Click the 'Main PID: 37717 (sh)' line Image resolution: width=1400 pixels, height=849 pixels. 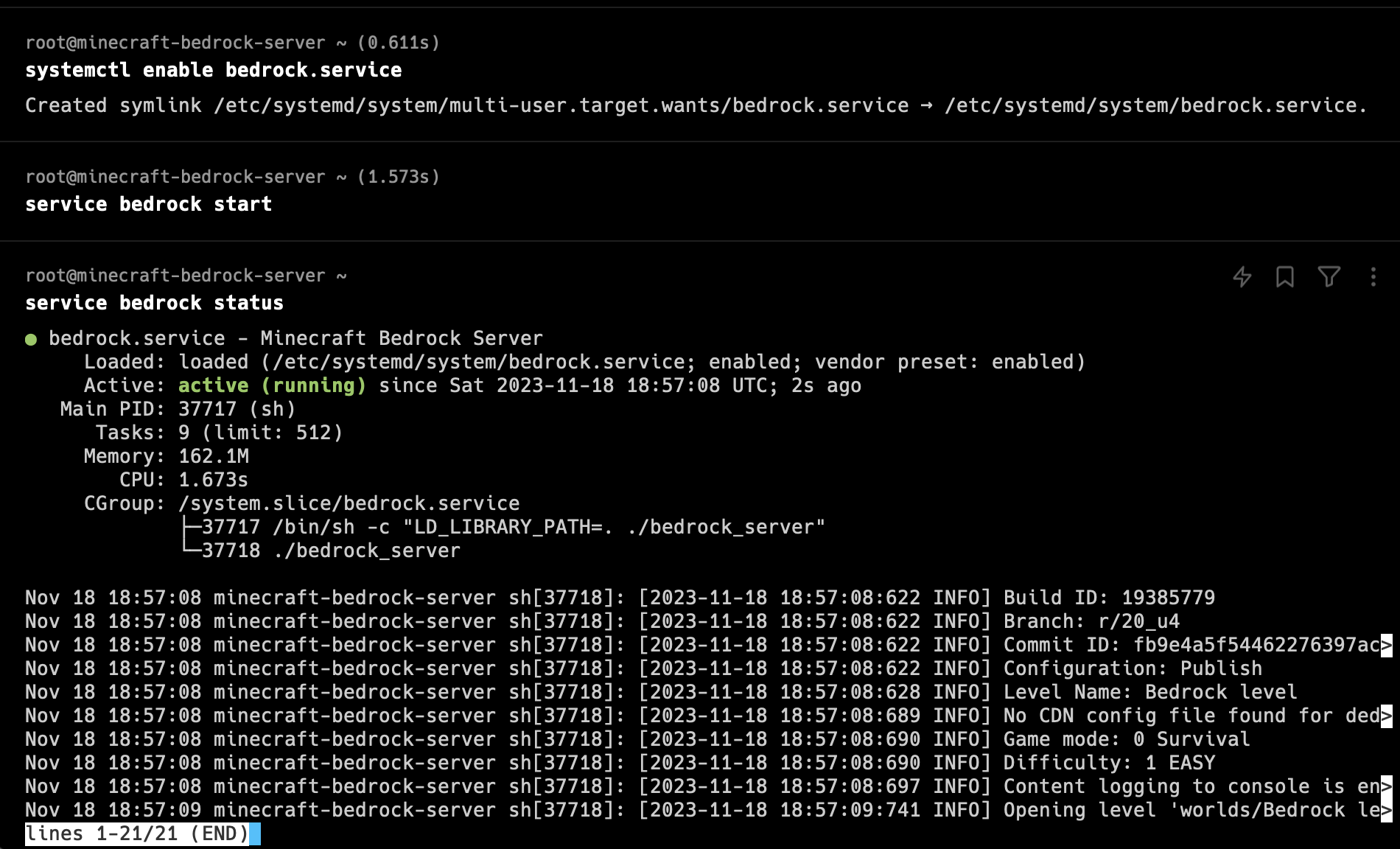pos(178,409)
